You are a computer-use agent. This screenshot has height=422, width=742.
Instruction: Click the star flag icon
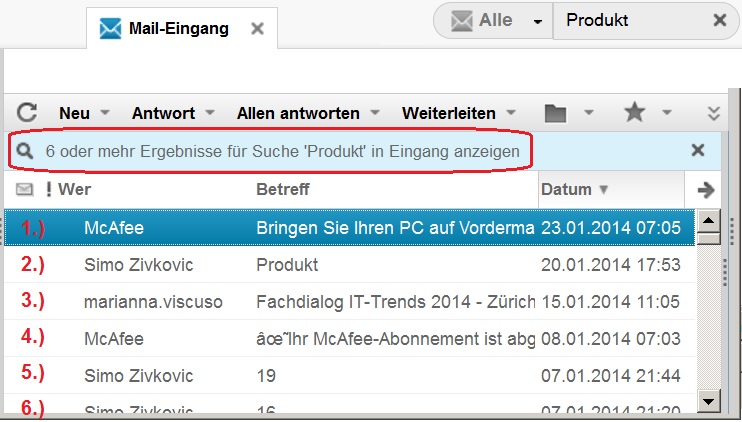tap(634, 113)
